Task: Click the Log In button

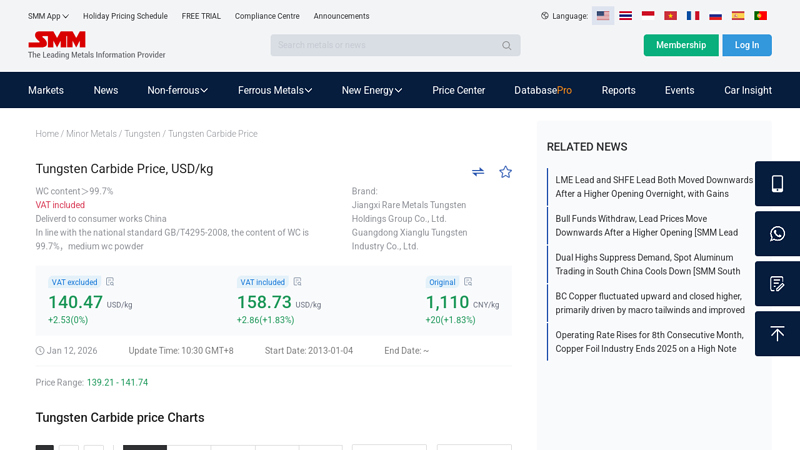Action: 746,45
